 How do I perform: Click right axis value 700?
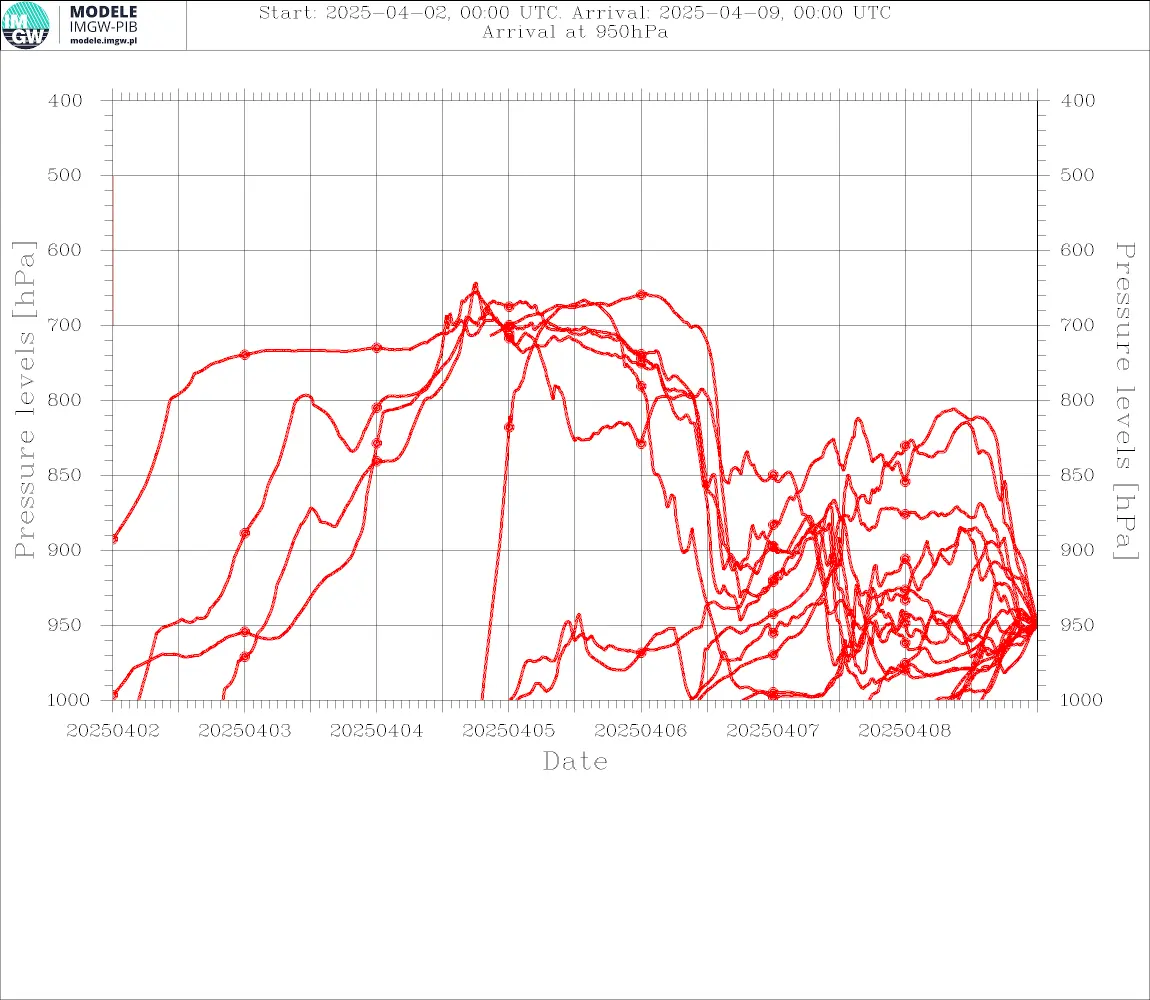pos(1078,325)
